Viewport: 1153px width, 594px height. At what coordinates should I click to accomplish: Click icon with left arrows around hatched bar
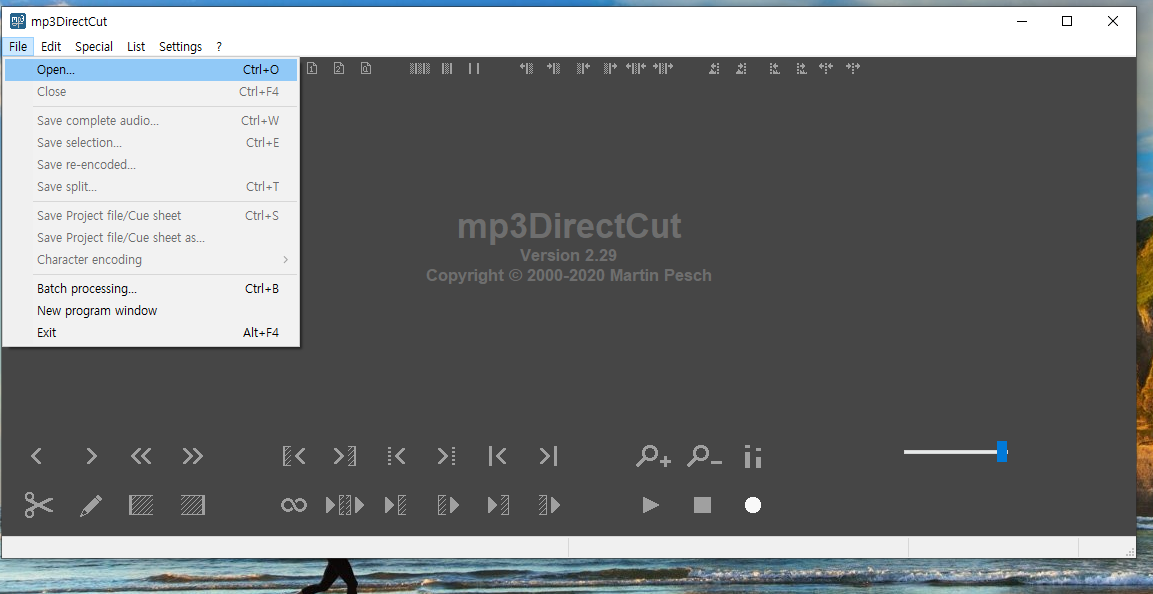(x=636, y=68)
